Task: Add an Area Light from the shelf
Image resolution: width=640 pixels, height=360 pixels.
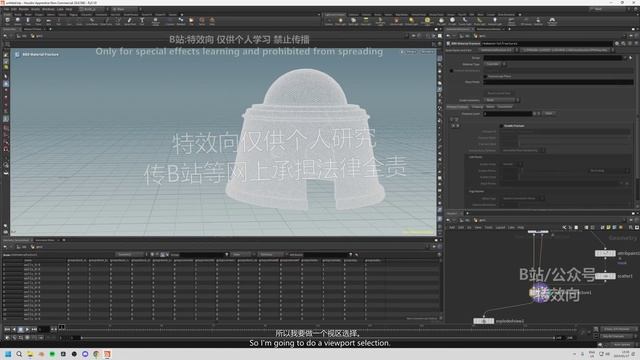Action: (366, 21)
